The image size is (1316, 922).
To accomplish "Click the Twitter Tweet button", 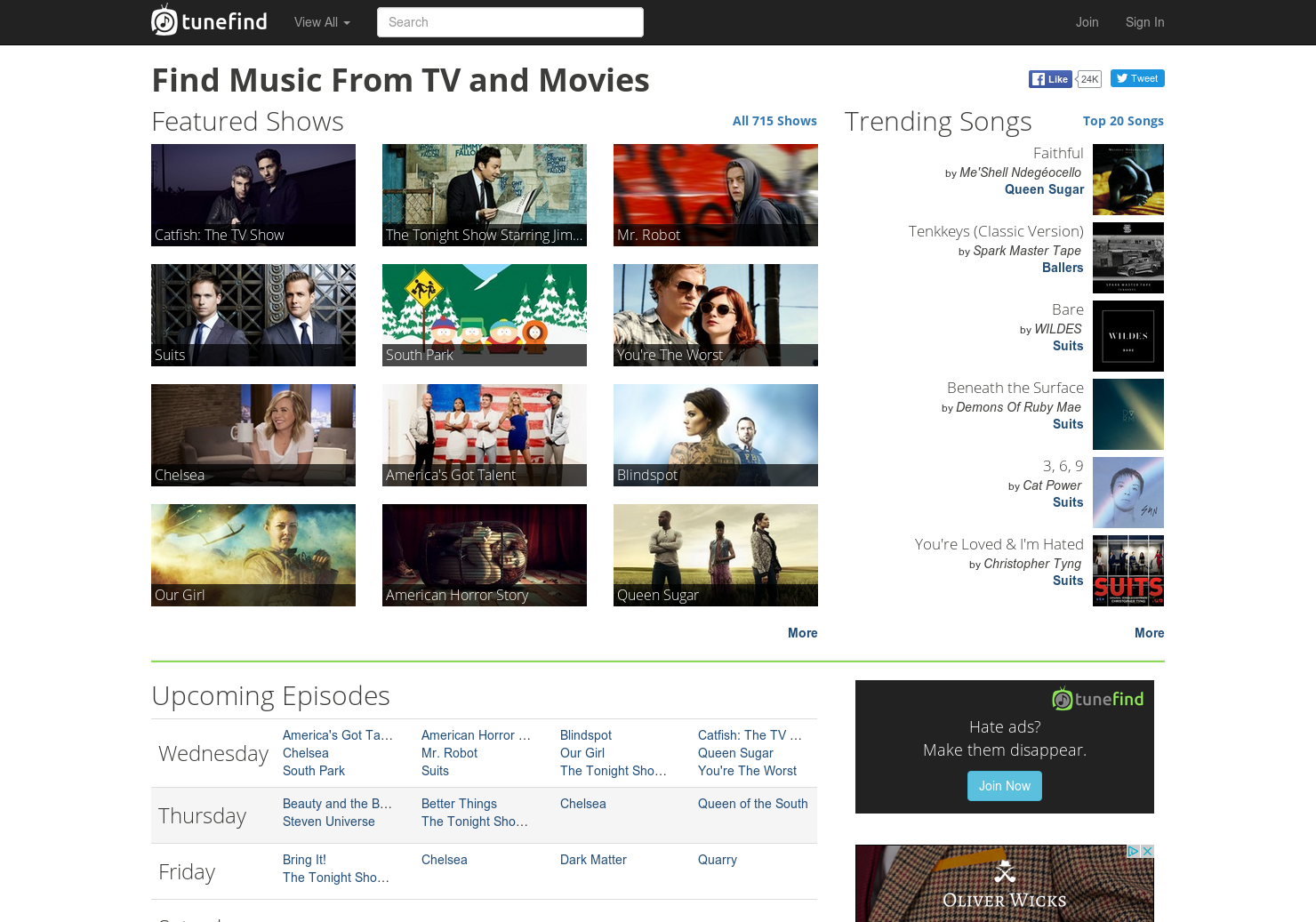I will coord(1137,78).
